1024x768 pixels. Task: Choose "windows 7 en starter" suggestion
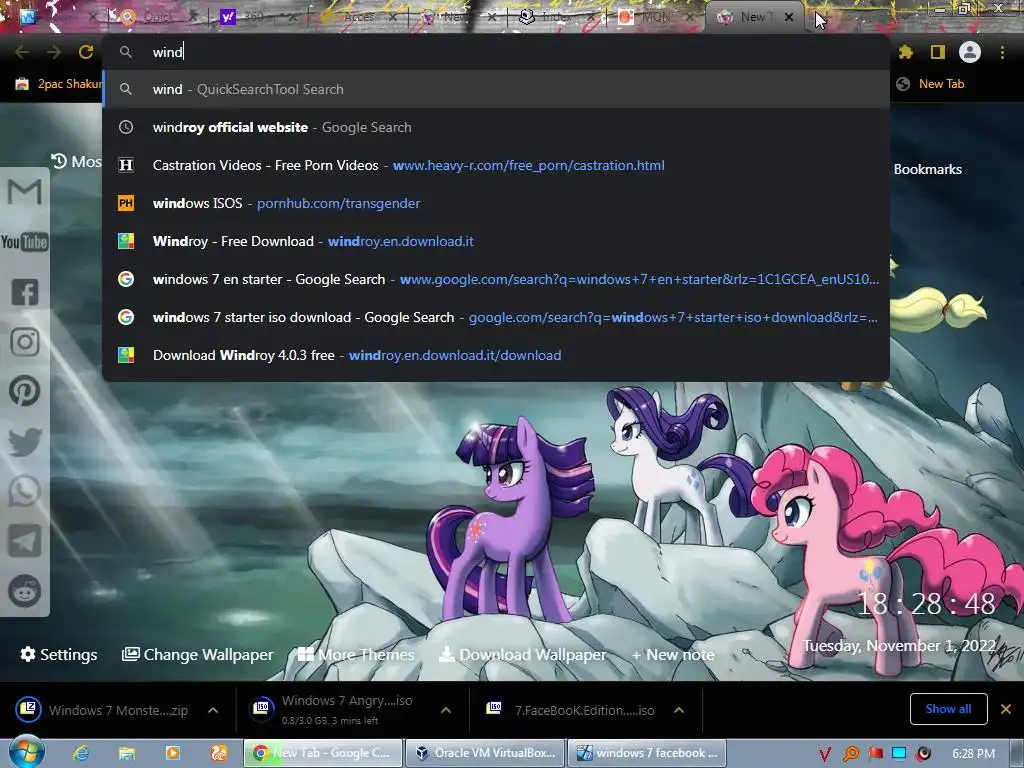[496, 279]
